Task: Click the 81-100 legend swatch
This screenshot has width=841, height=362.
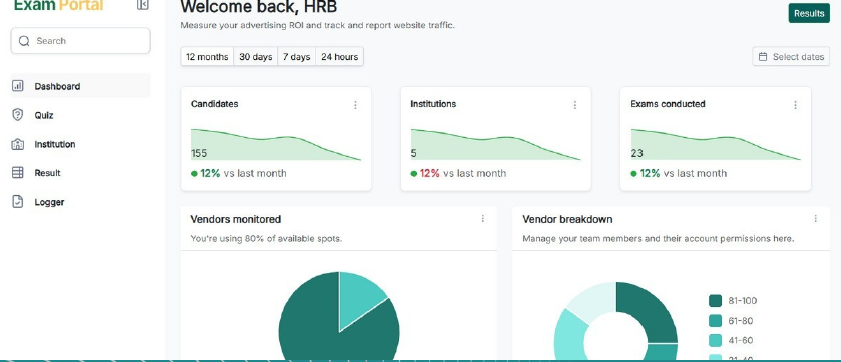Action: pos(715,301)
